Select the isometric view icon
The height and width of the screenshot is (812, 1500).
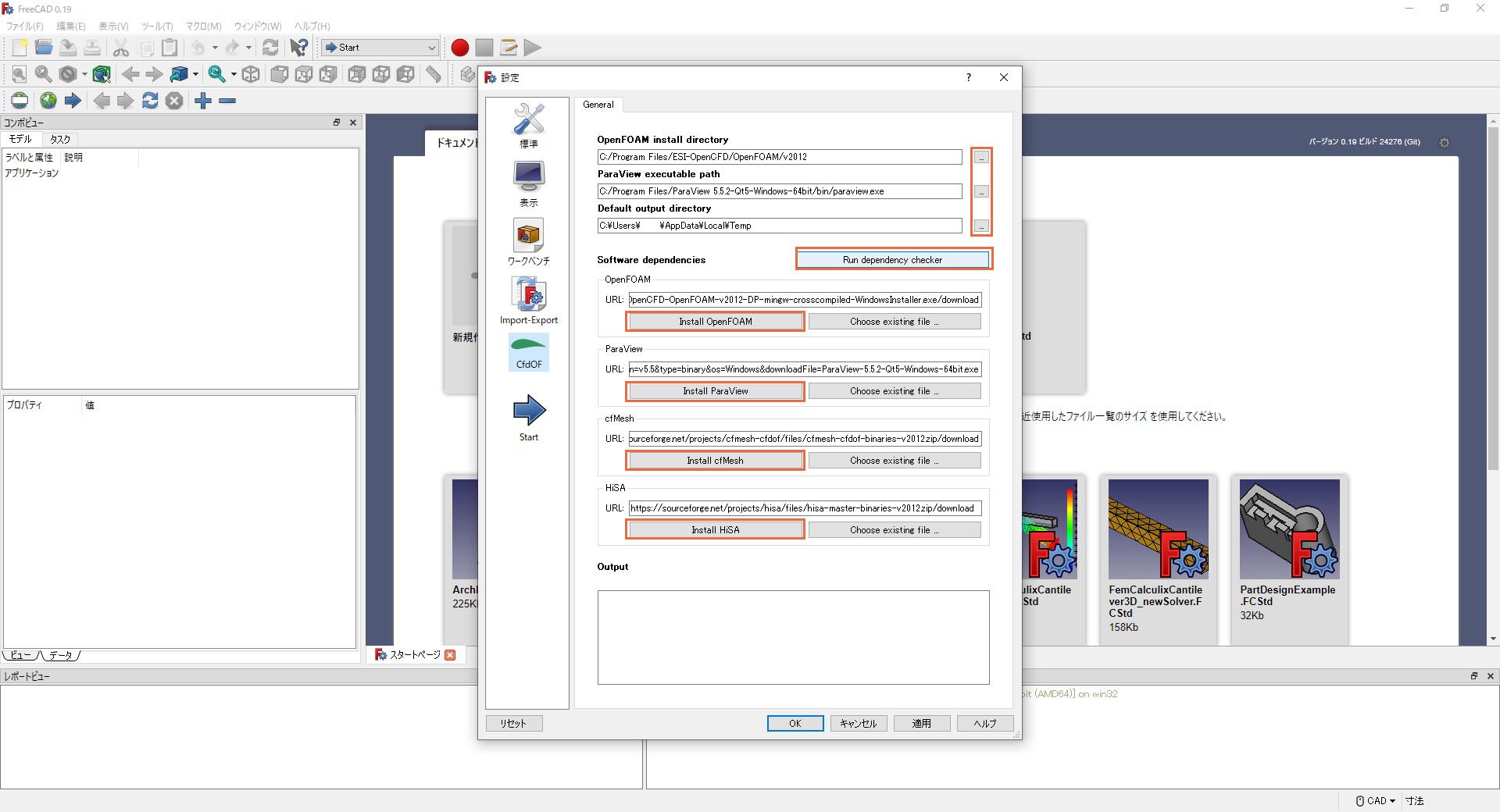click(x=251, y=74)
